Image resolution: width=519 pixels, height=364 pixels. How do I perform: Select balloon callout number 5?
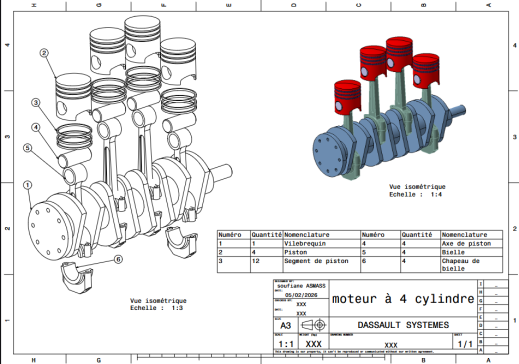pyautogui.click(x=28, y=148)
